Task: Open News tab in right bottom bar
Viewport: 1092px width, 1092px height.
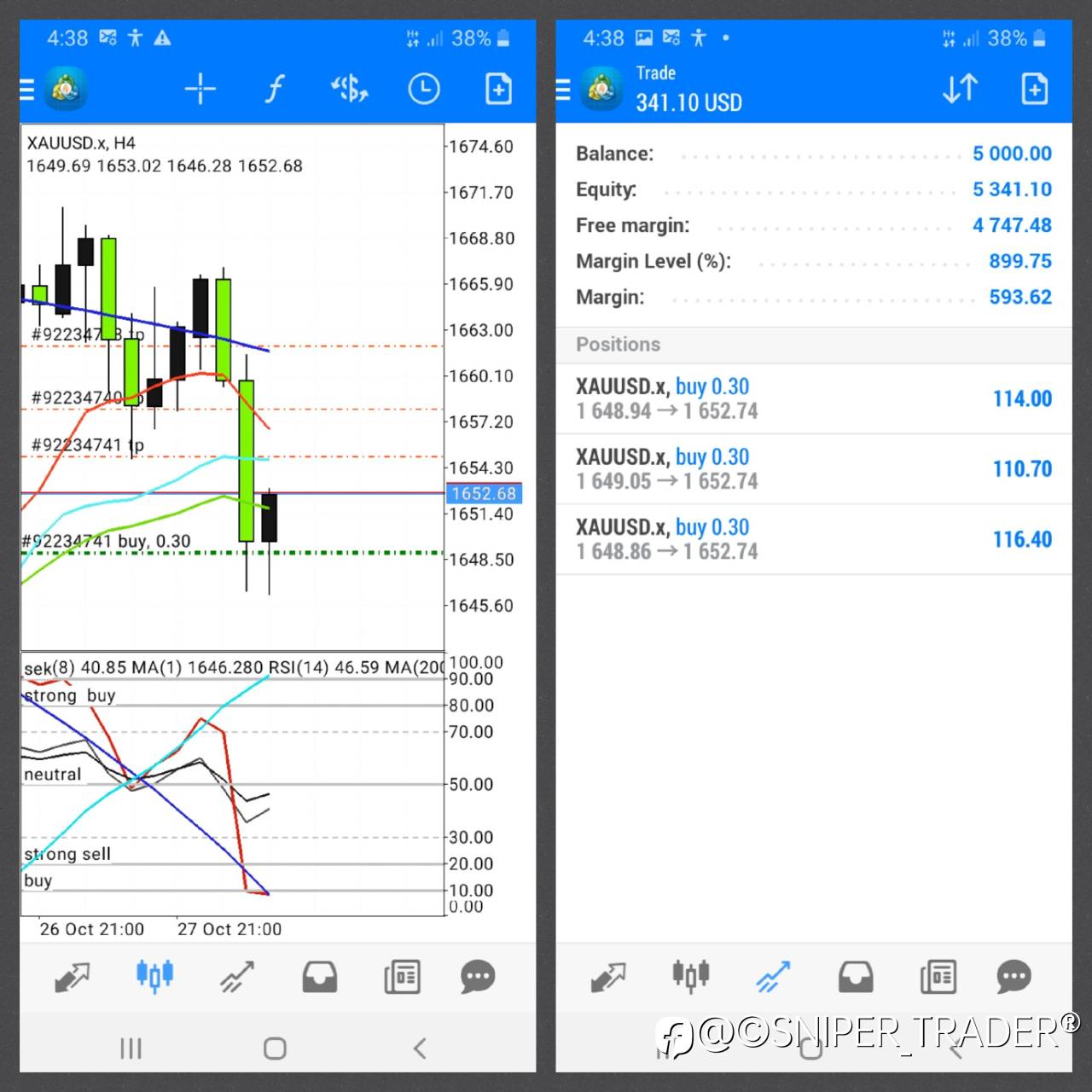Action: pos(938,977)
